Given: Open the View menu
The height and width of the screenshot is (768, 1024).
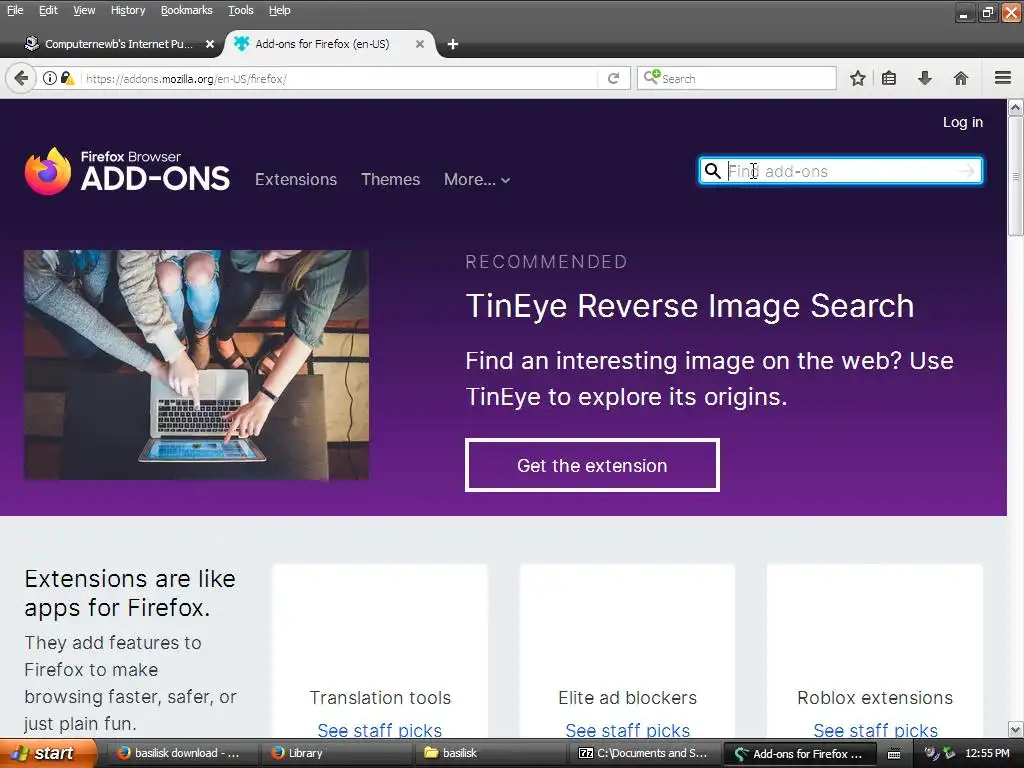Looking at the screenshot, I should [x=84, y=10].
